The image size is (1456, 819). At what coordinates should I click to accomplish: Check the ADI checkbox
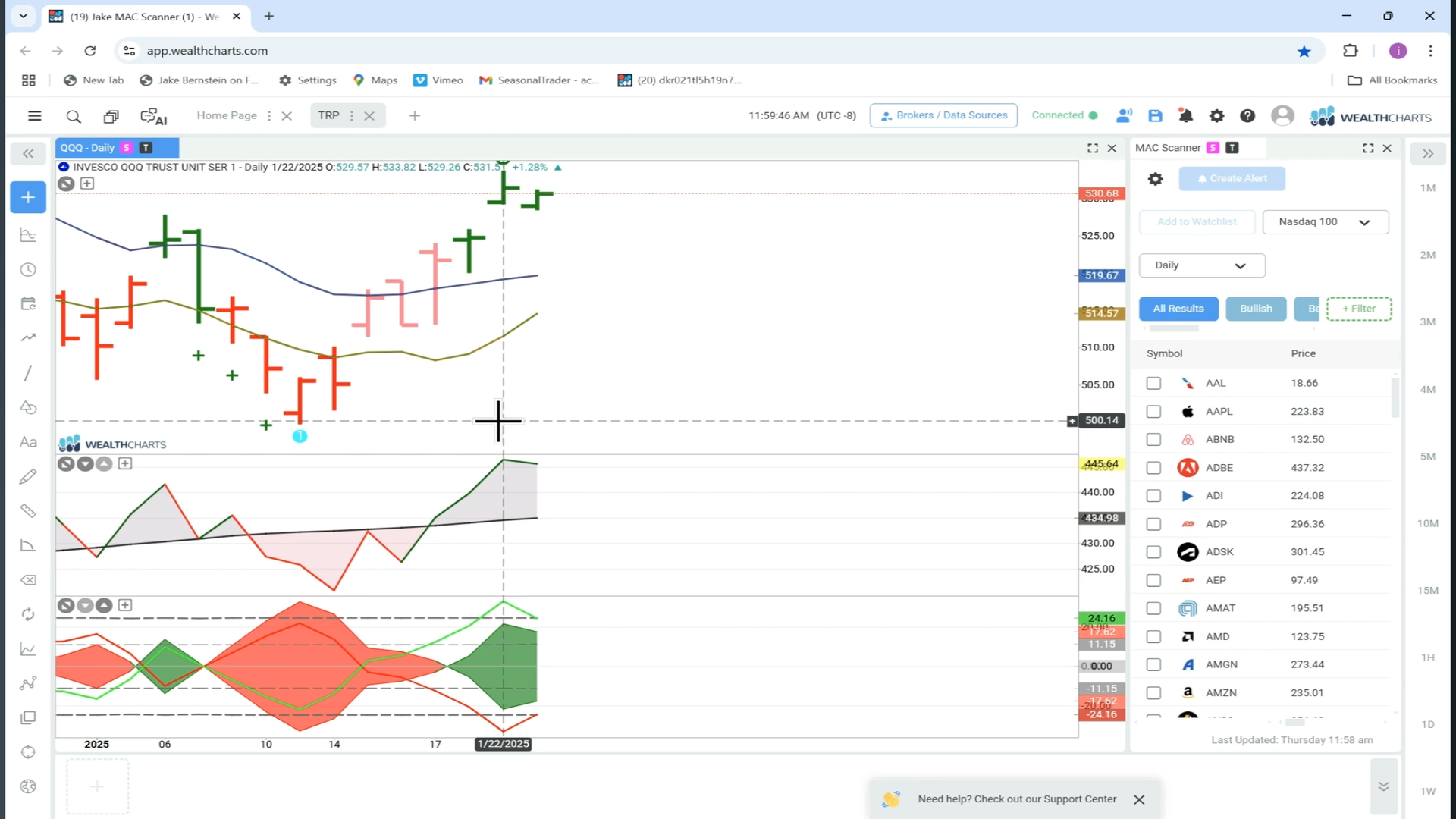(x=1153, y=496)
